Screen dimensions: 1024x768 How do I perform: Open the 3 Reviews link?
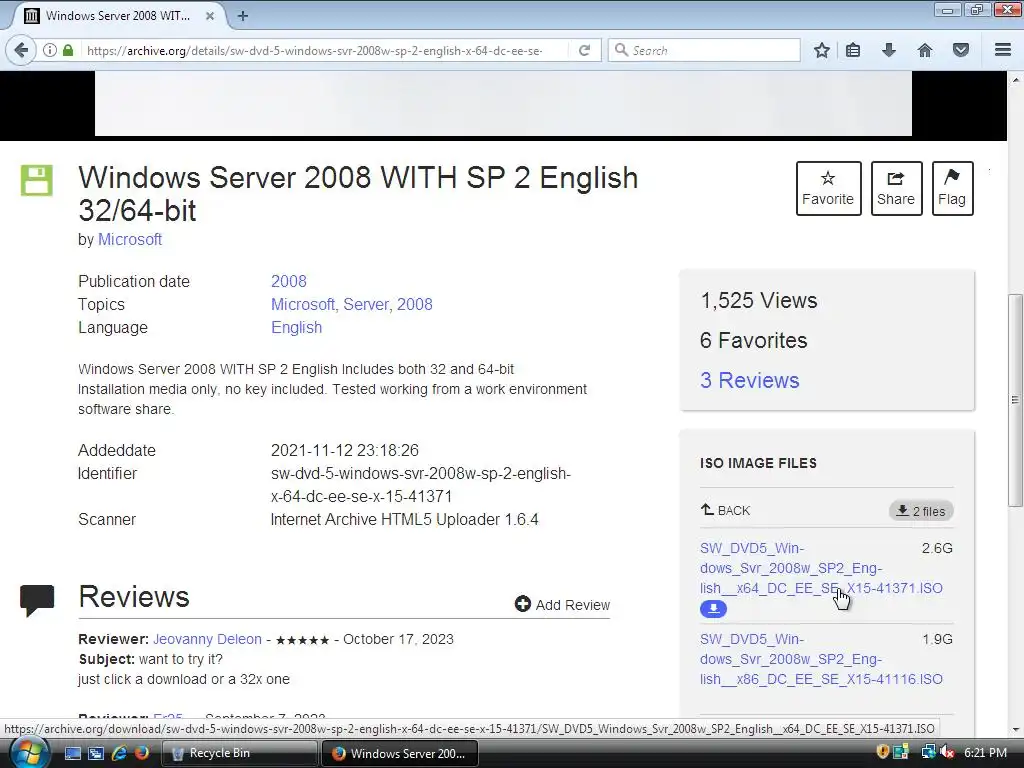[x=750, y=380]
